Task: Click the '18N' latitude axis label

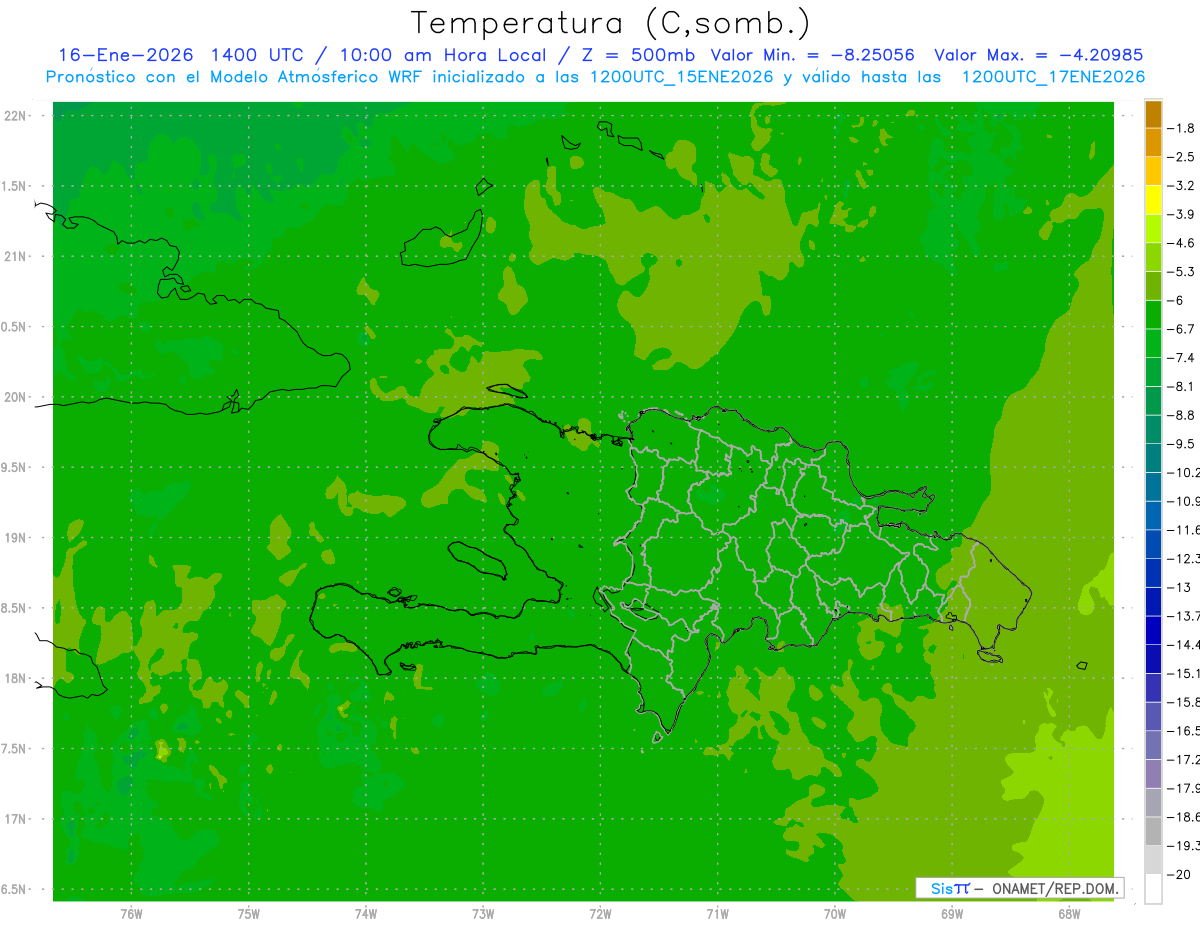Action: pos(16,678)
